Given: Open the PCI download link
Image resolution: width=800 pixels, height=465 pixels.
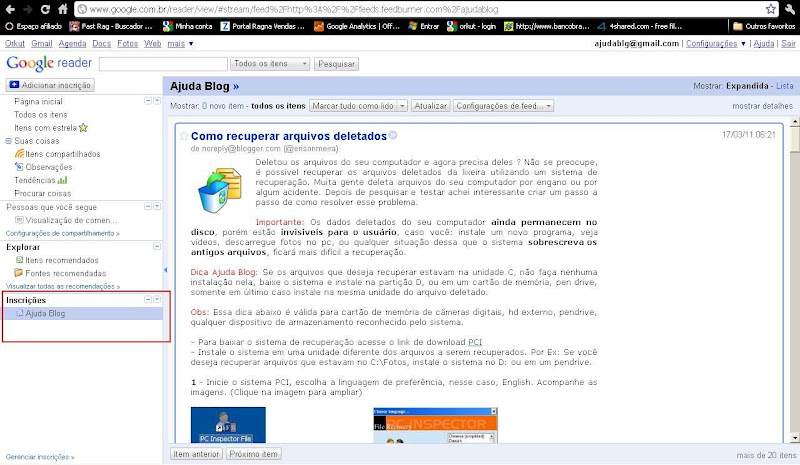Looking at the screenshot, I should pos(475,342).
